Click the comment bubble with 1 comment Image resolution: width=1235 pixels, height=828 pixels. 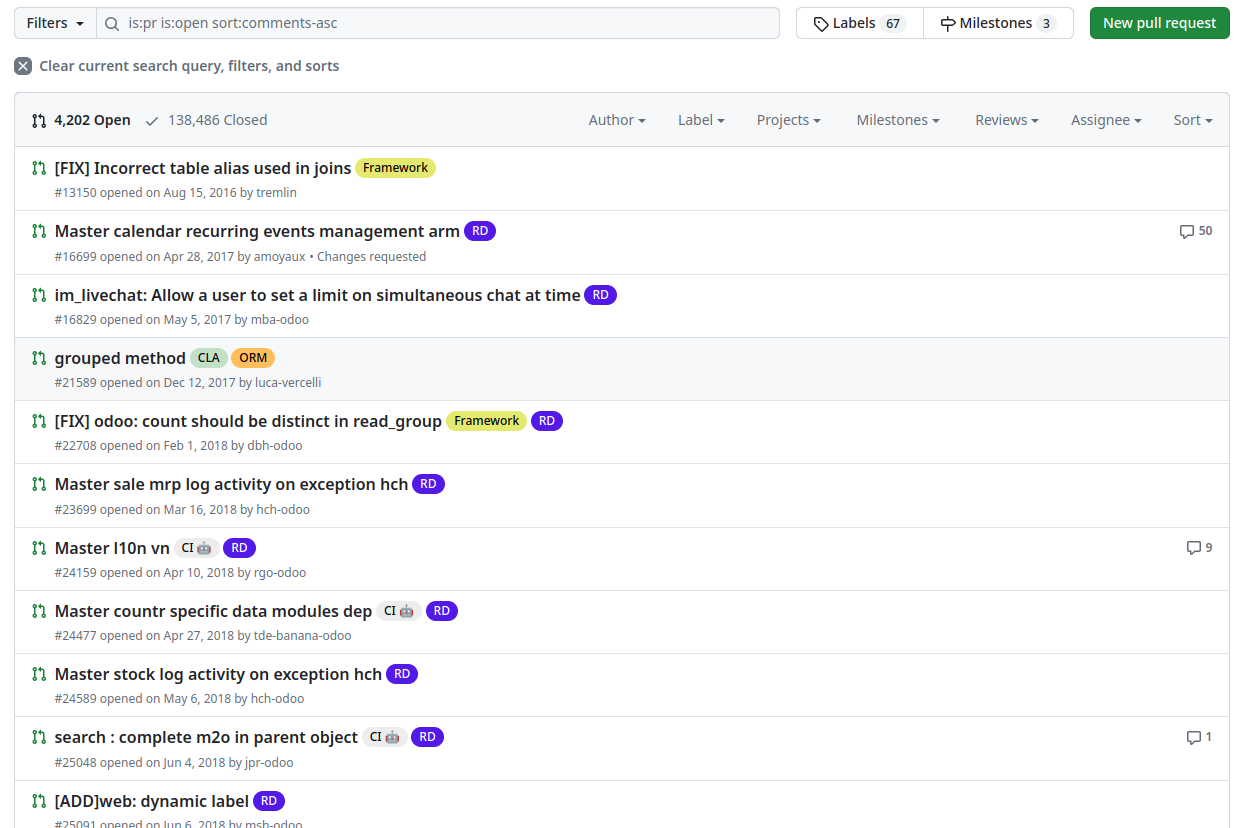pyautogui.click(x=1194, y=737)
